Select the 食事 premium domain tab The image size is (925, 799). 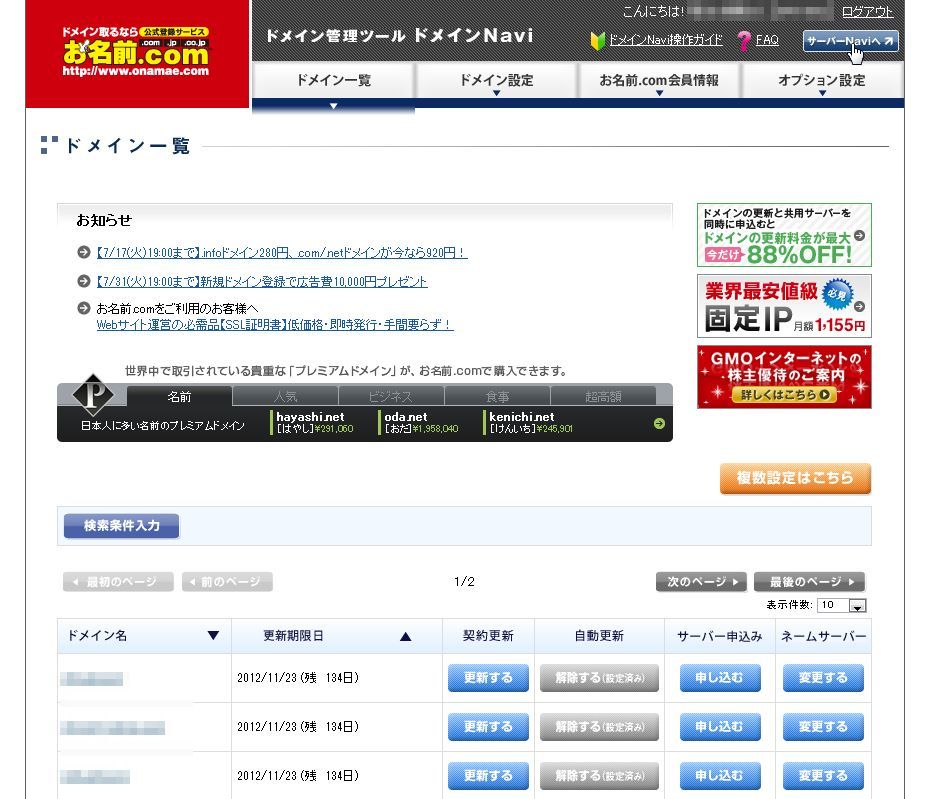point(497,396)
